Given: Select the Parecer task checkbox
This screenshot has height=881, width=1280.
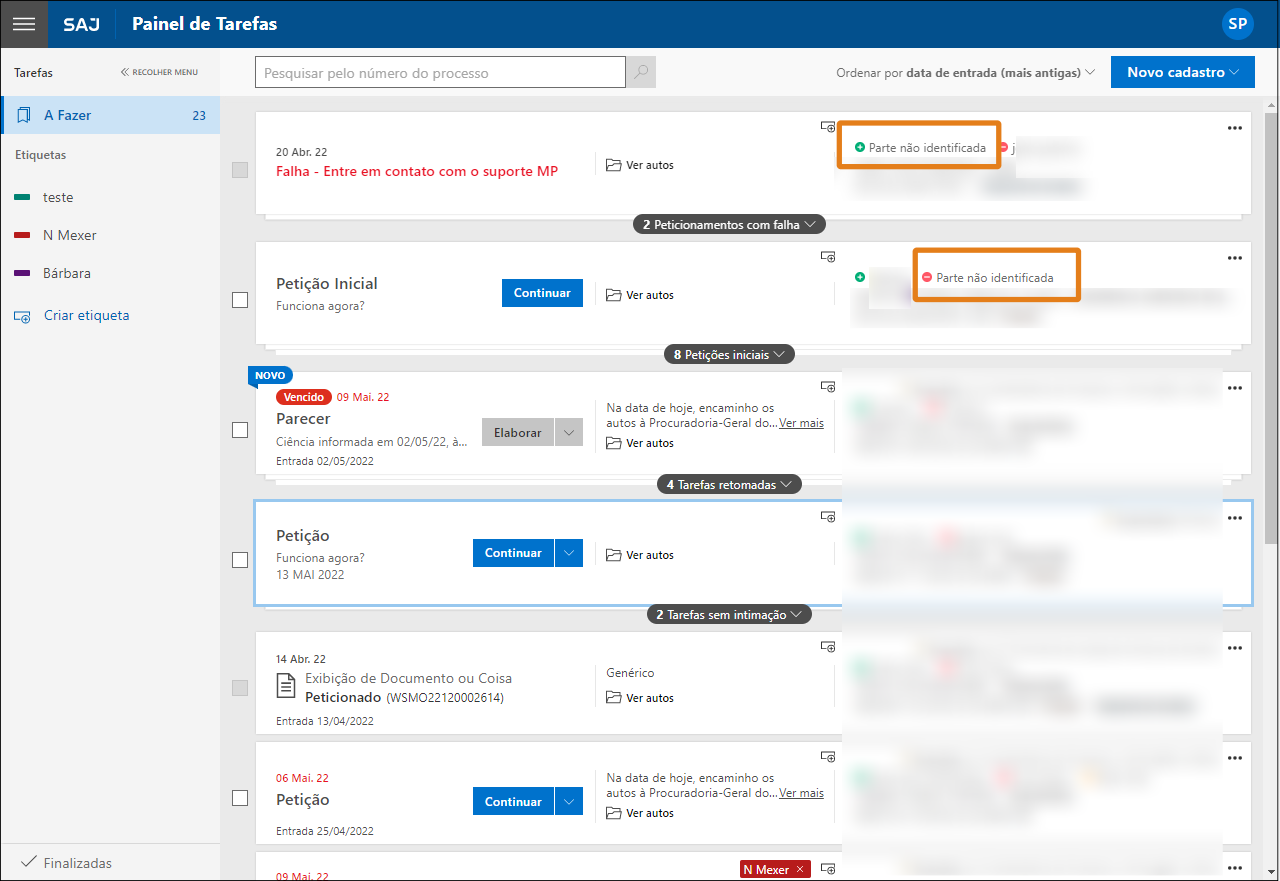Looking at the screenshot, I should (240, 430).
